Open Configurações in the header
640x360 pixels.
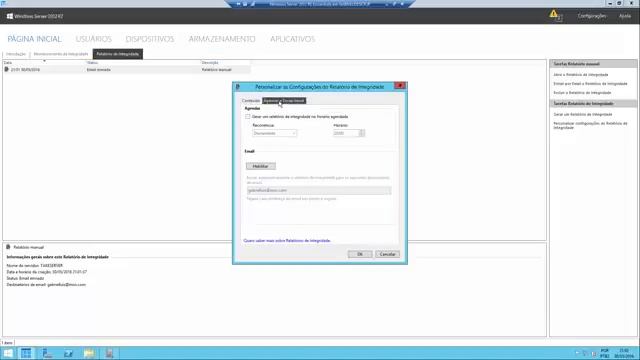591,16
